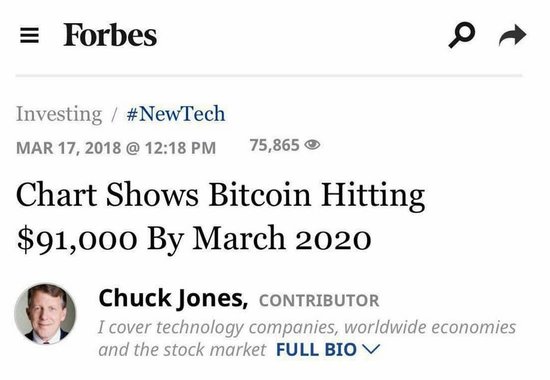Open search with the magnifier icon
The width and height of the screenshot is (550, 380).
(462, 35)
